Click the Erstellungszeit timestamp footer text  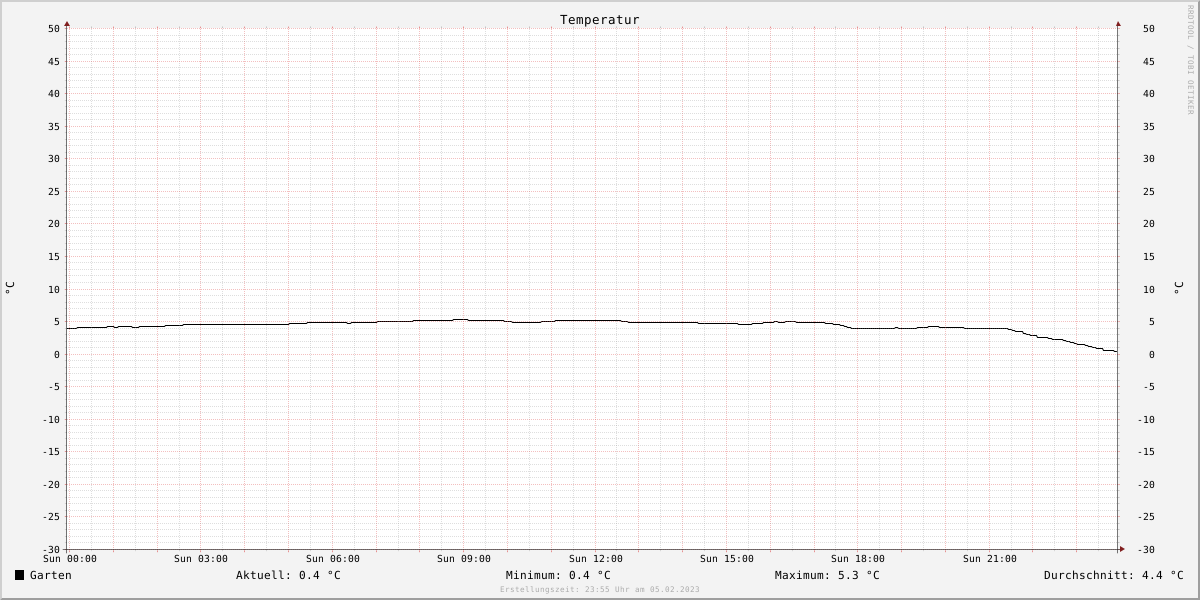coord(600,589)
